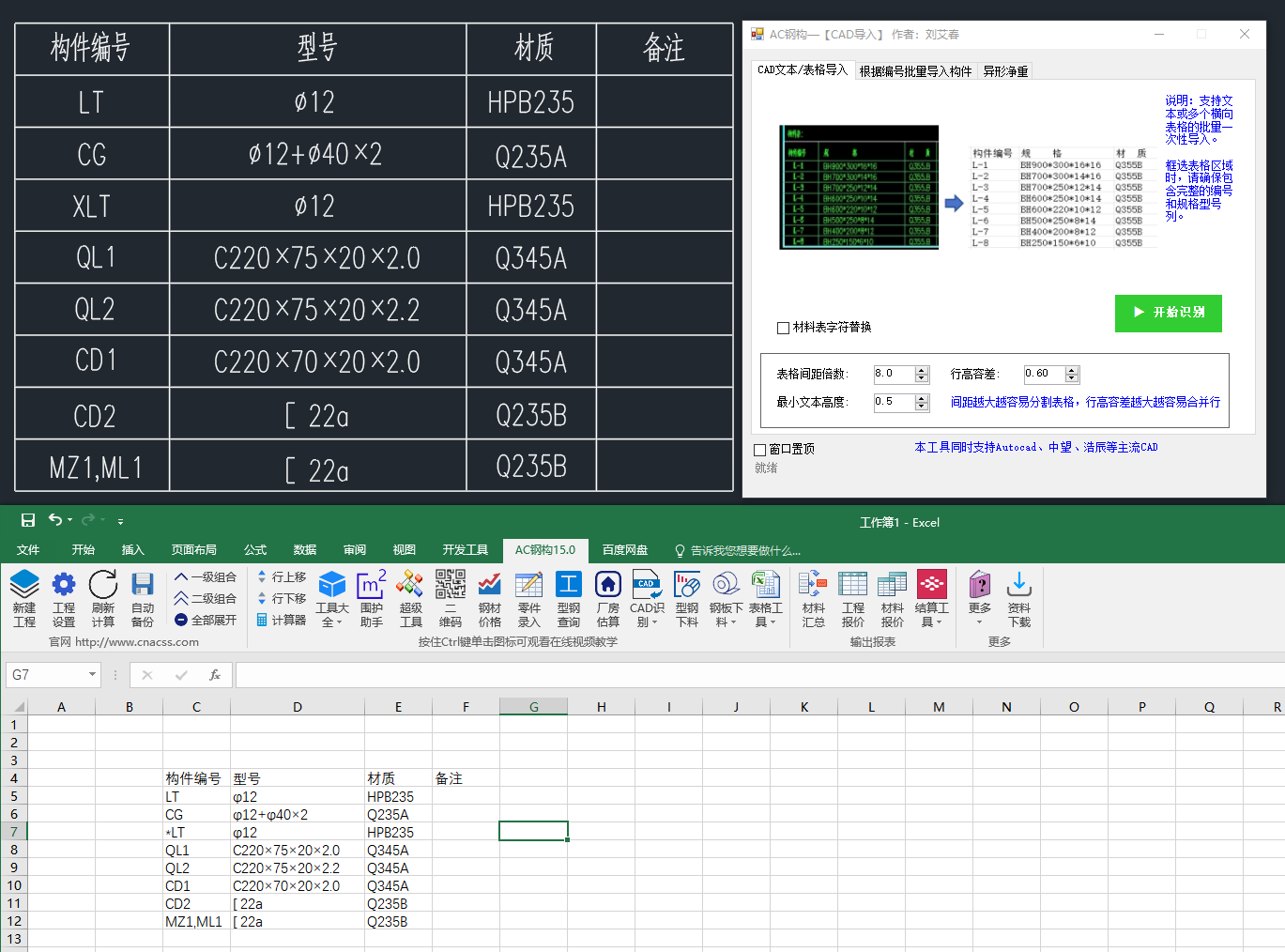Image resolution: width=1285 pixels, height=952 pixels.
Task: Select cell C220×75×20×2.2 in Excel
Action: (x=298, y=868)
